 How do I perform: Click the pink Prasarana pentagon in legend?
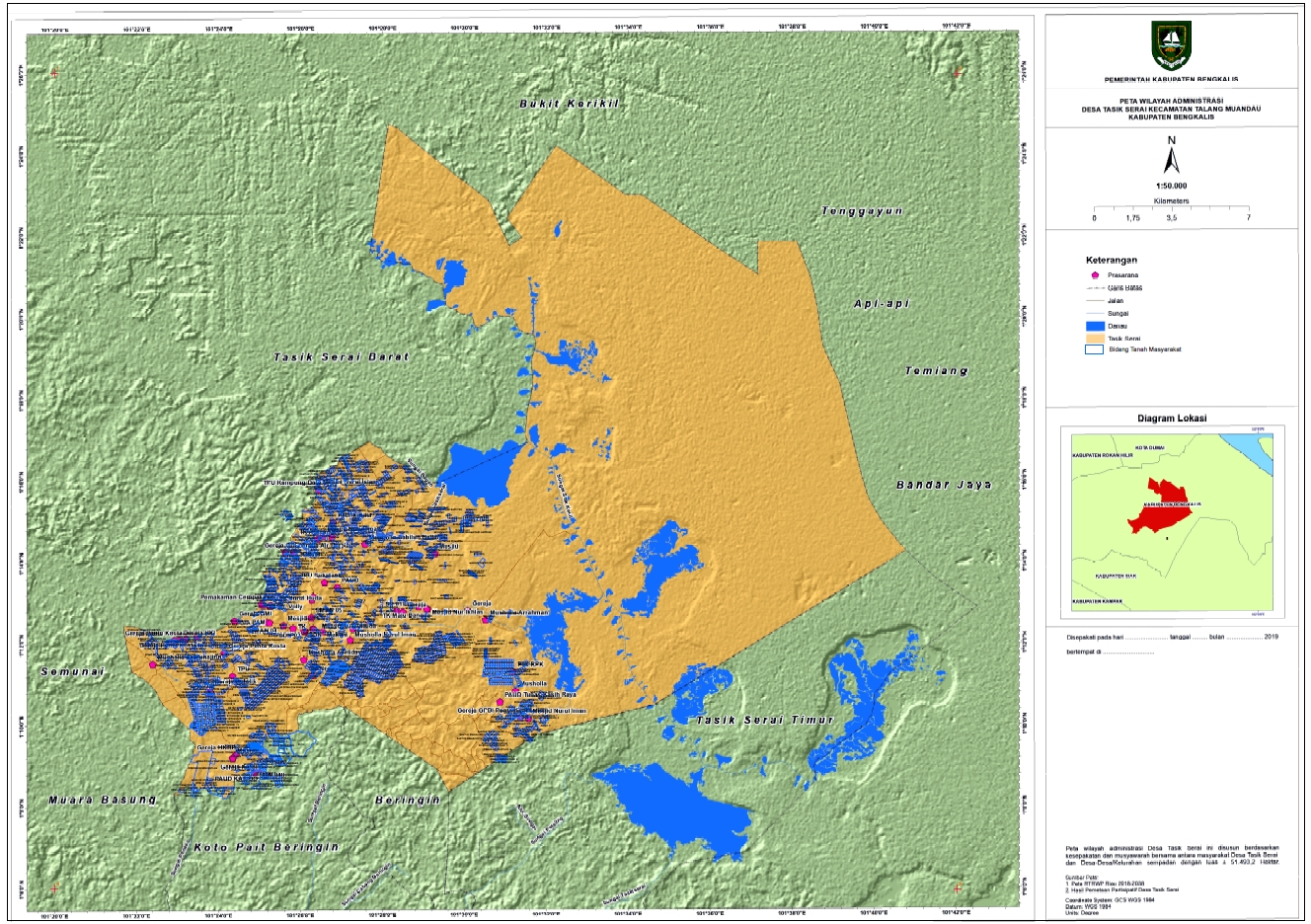tap(1093, 275)
